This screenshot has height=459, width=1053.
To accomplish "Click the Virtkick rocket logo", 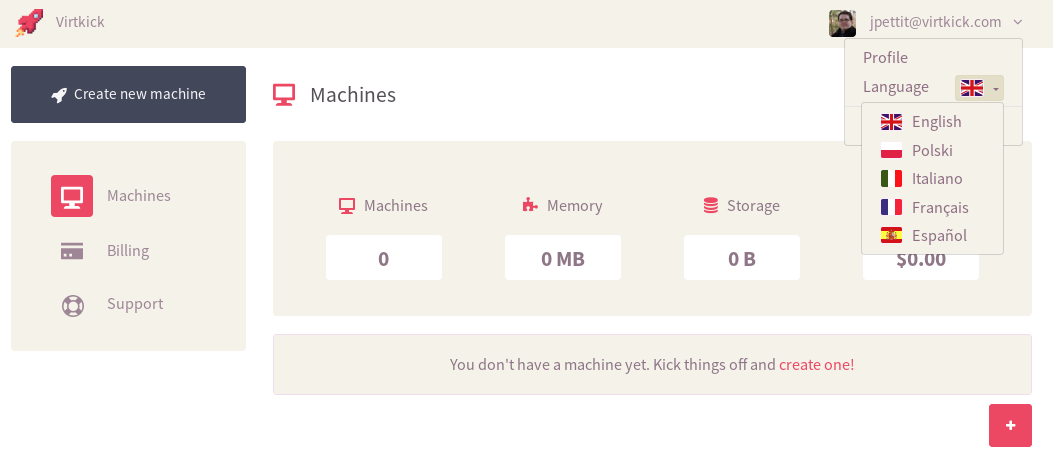I will [x=30, y=22].
